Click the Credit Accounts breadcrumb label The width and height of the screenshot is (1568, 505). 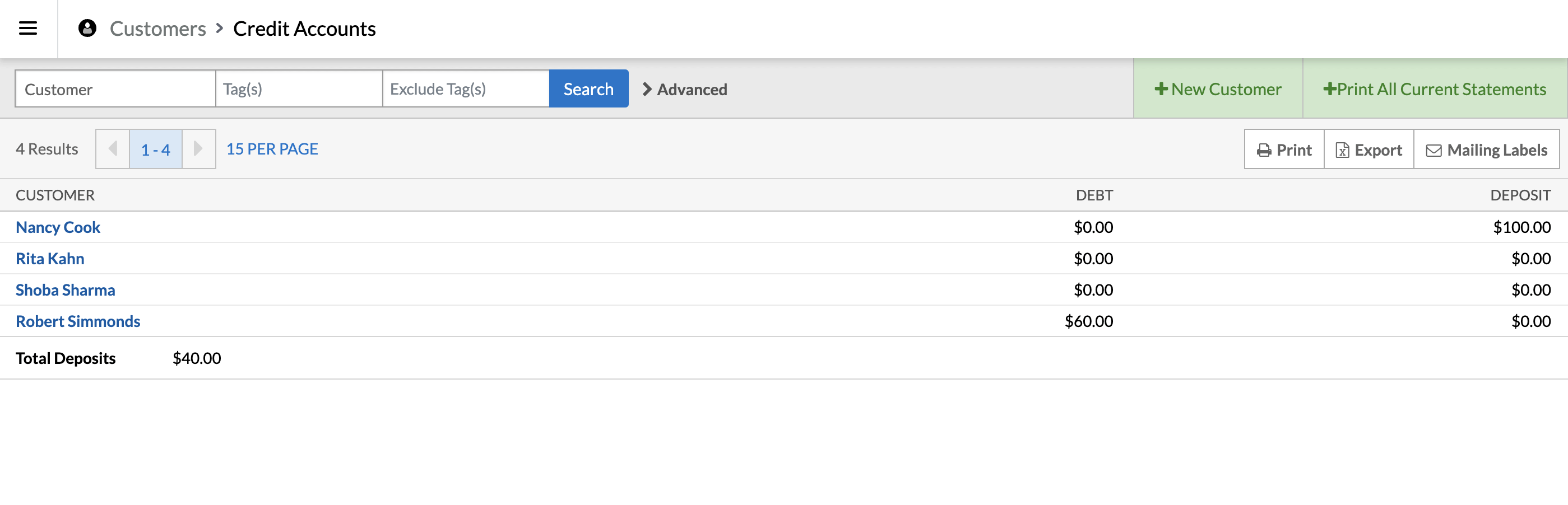point(304,28)
